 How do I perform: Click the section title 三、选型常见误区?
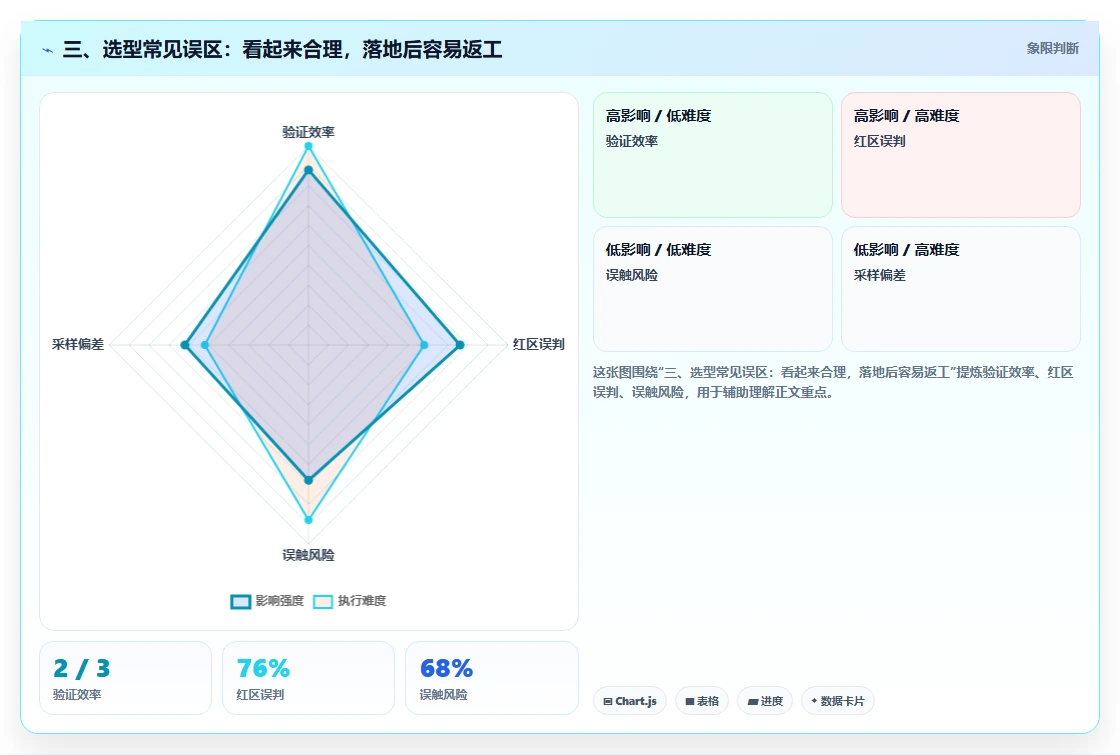click(x=282, y=49)
